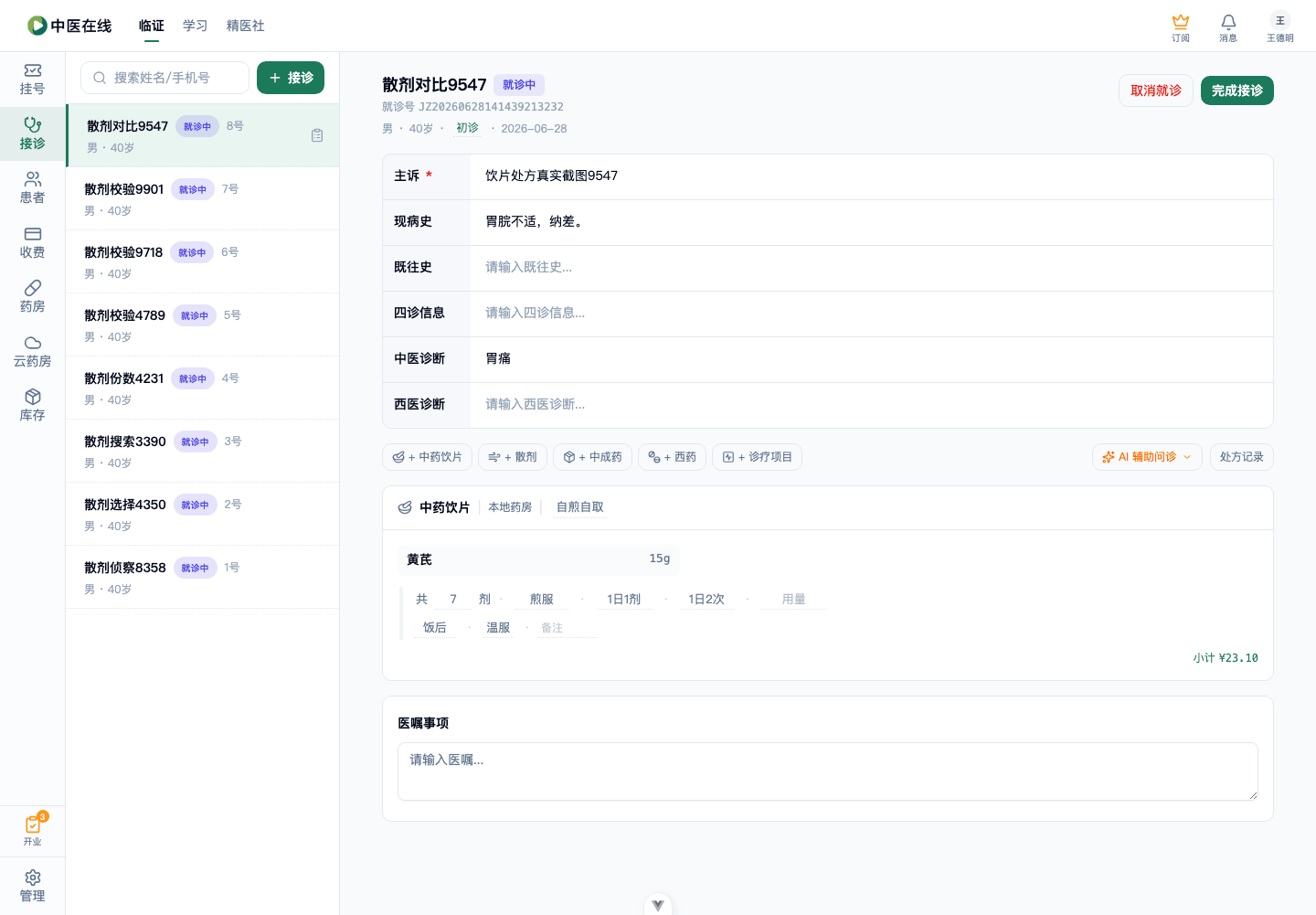Open 王德明 user avatar
The height and width of the screenshot is (915, 1316).
click(x=1279, y=27)
